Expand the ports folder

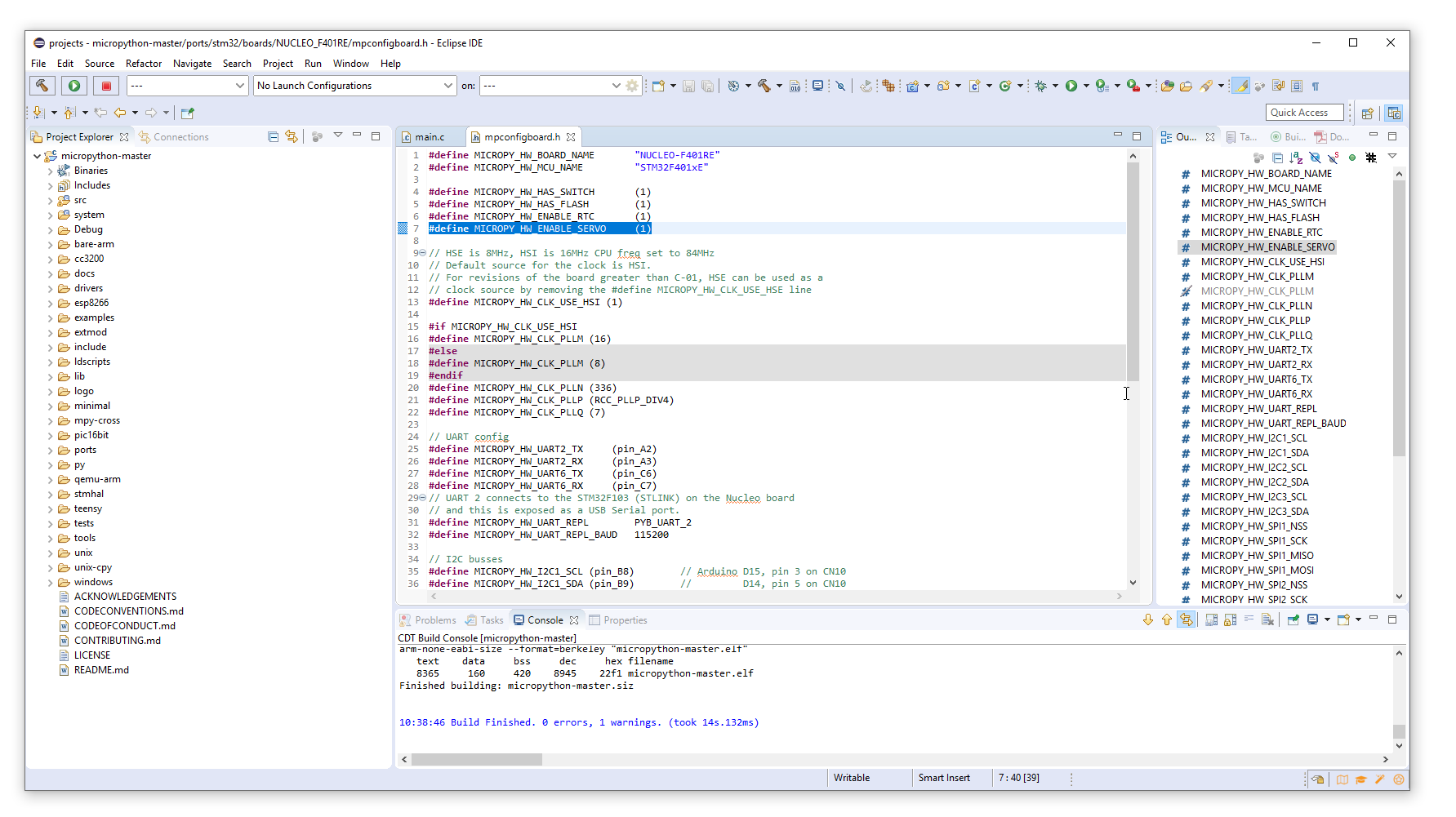tap(50, 450)
